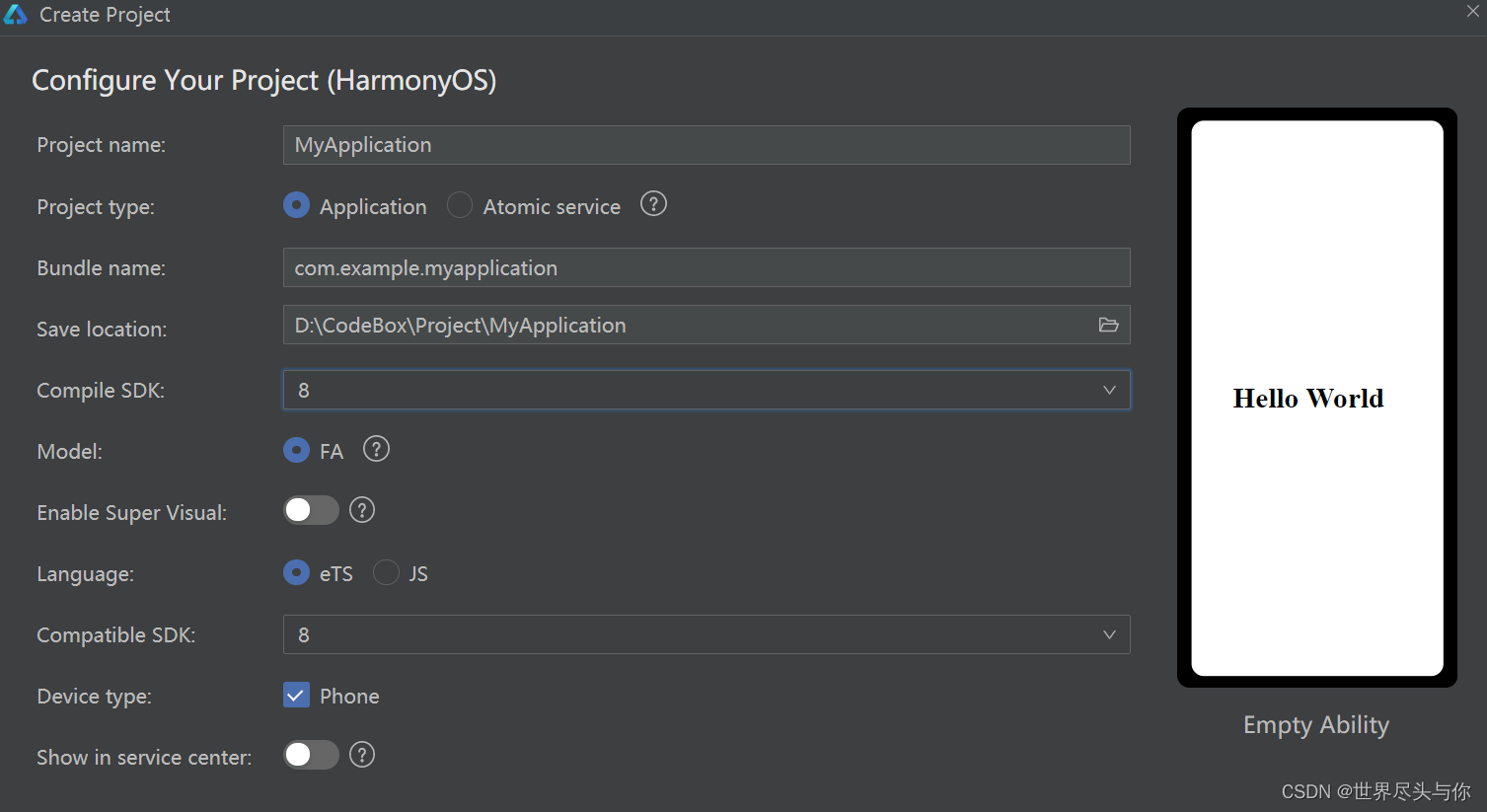Screen dimensions: 1487x812
Task: Click the Model: label
Action: [70, 452]
